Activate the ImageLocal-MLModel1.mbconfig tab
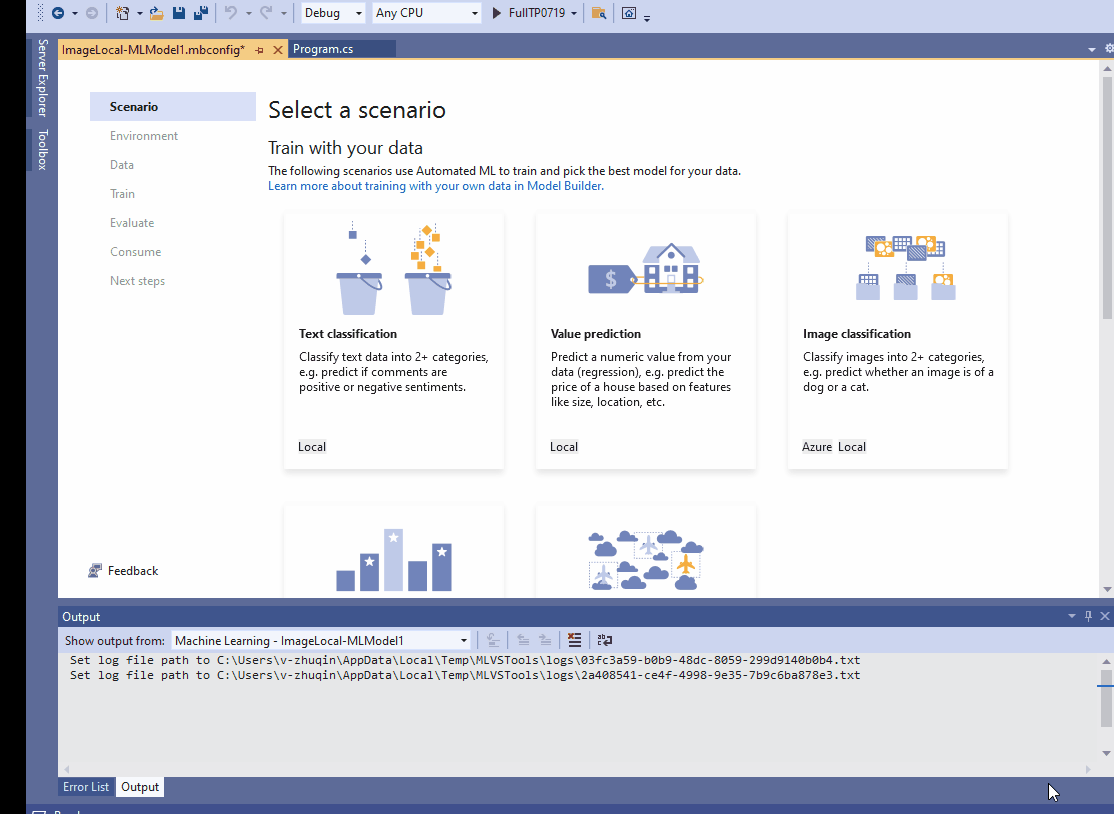The image size is (1114, 814). (153, 50)
